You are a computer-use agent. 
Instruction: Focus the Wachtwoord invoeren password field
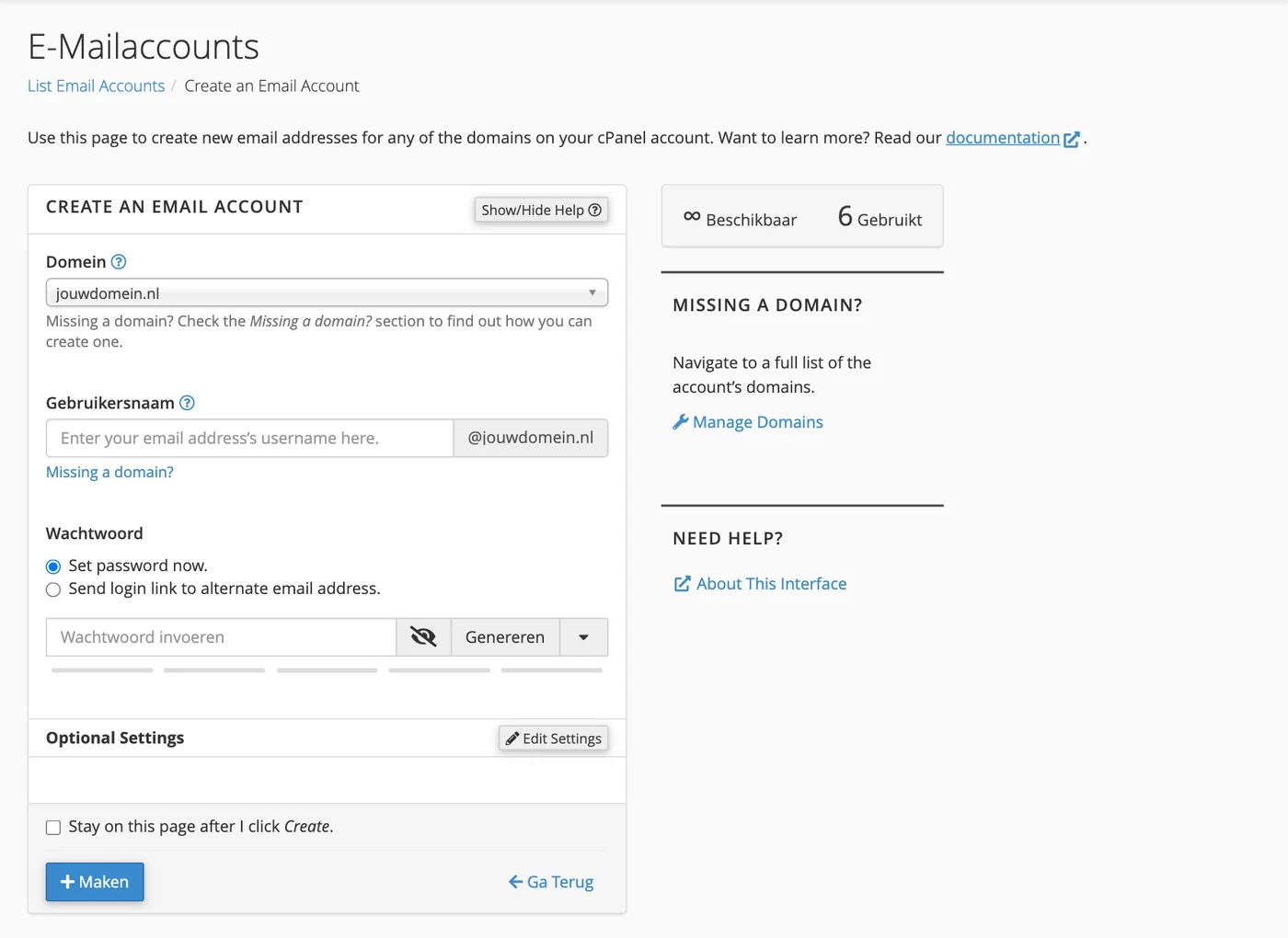click(x=221, y=637)
